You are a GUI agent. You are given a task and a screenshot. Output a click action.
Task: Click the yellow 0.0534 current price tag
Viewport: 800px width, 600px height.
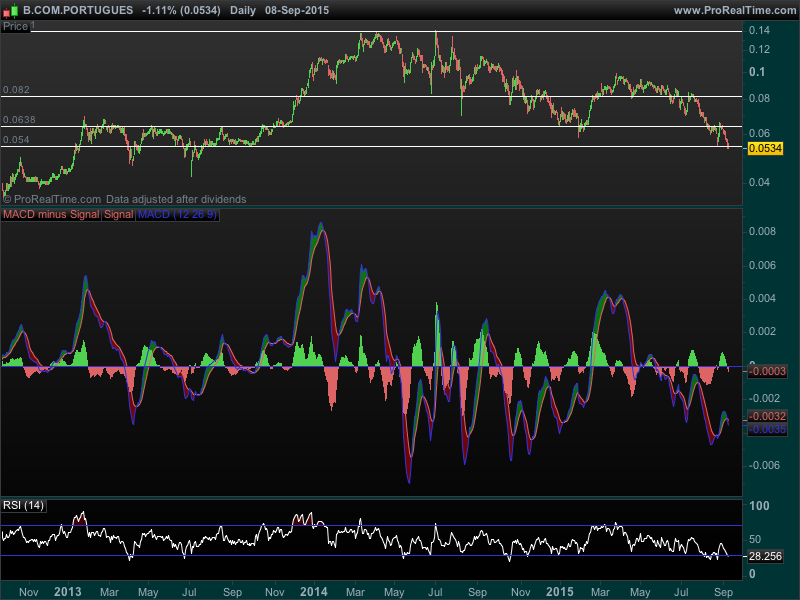(765, 148)
